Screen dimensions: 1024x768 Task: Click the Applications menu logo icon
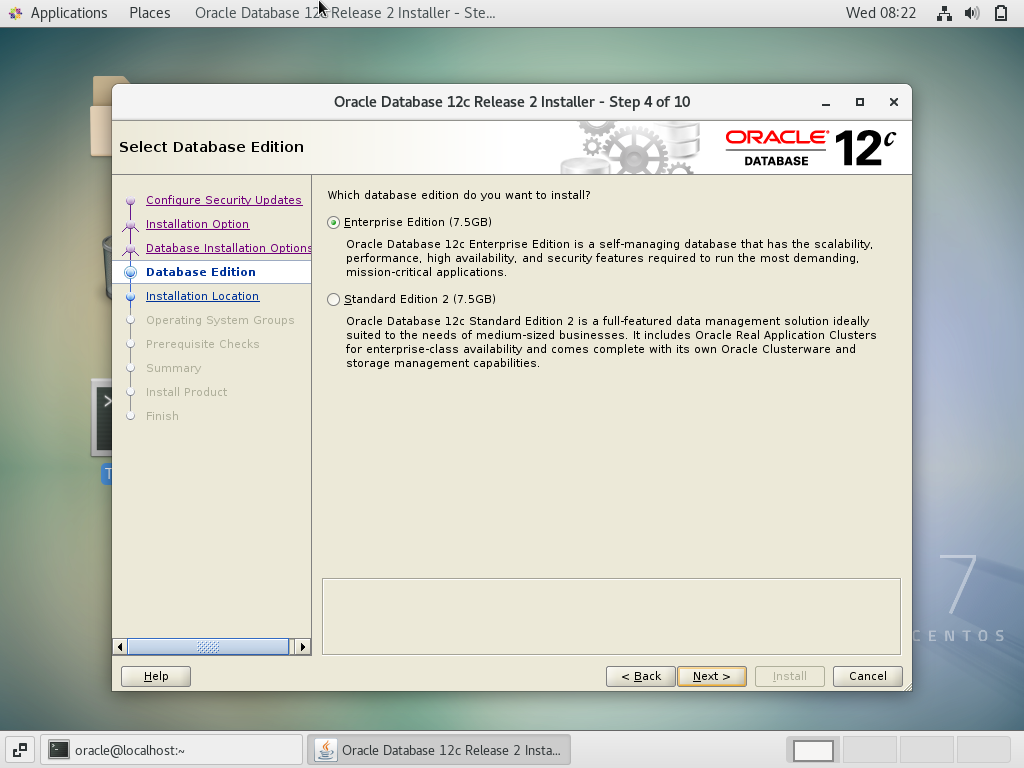click(15, 13)
